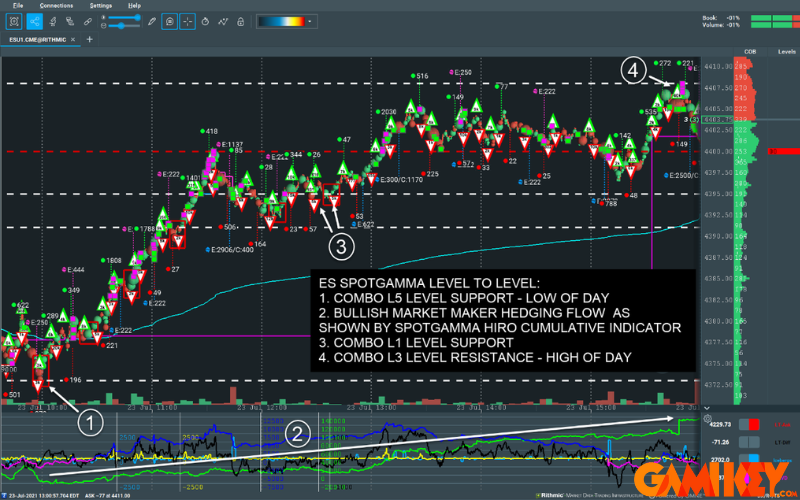Toggle the speech bubble notes icon
Screen dimensions: 800x500
[x=169, y=21]
